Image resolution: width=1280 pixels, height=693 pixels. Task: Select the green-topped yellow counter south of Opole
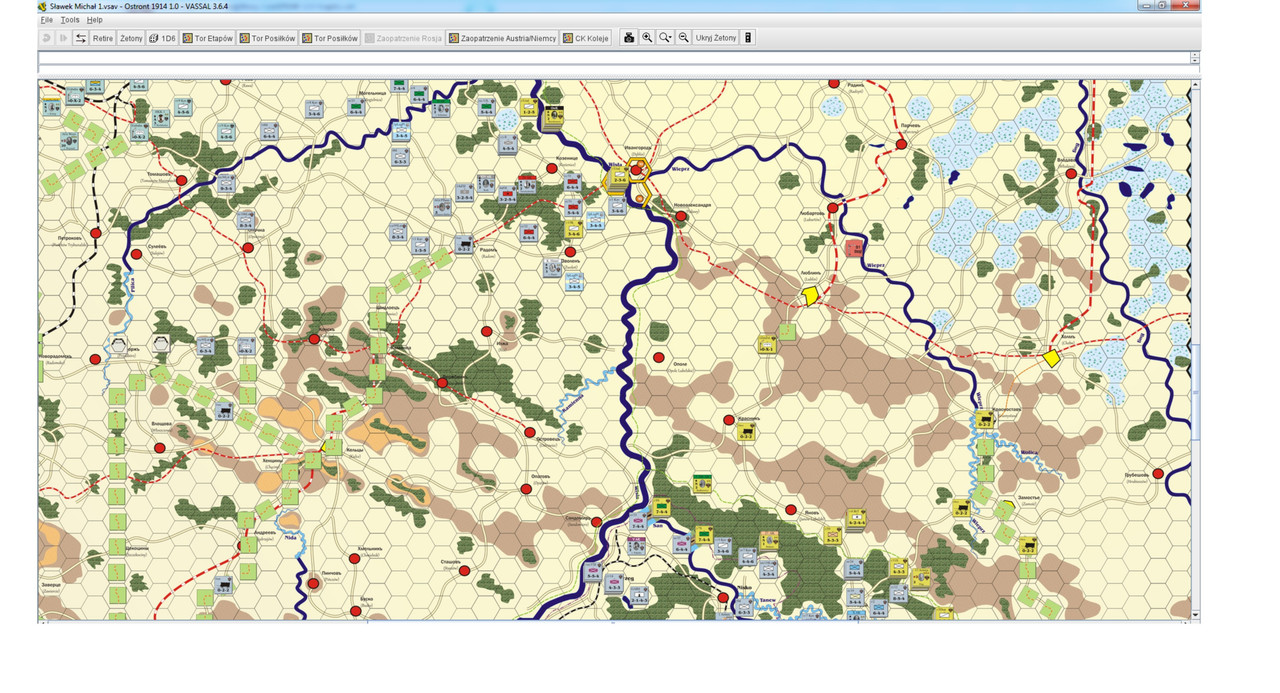click(702, 483)
